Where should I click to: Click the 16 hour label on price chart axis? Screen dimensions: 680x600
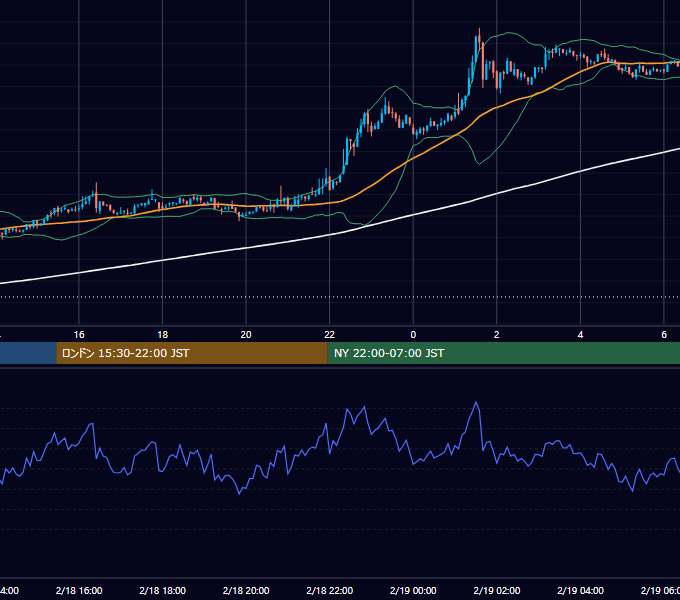pos(79,335)
